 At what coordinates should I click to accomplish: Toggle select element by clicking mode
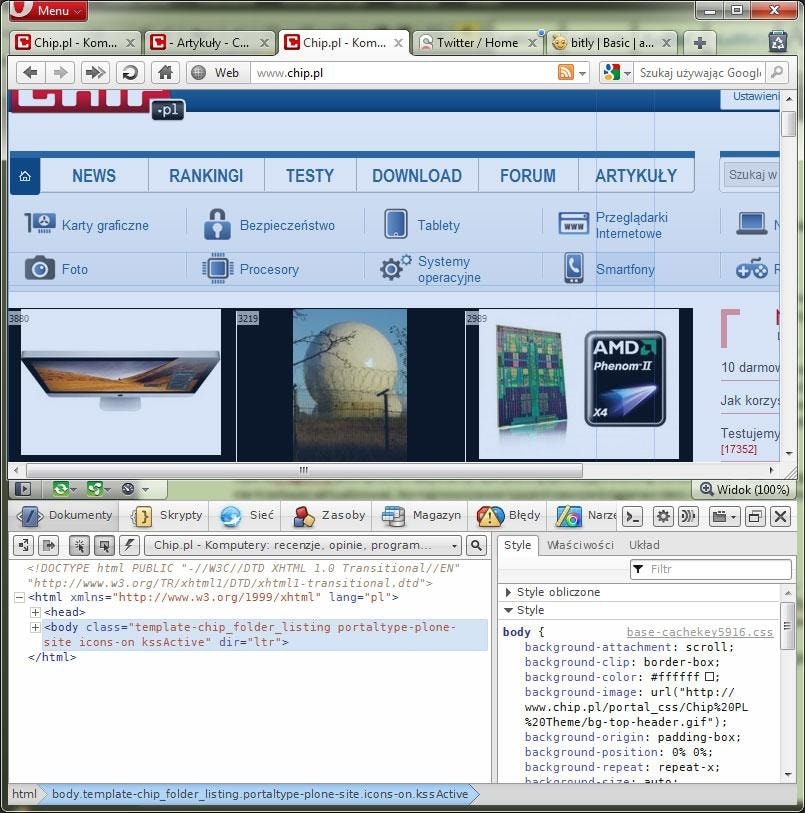click(x=79, y=545)
